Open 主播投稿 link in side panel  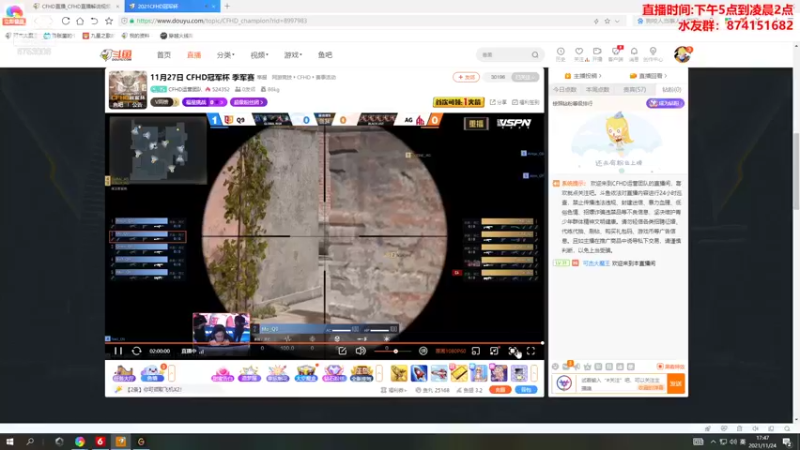[583, 76]
